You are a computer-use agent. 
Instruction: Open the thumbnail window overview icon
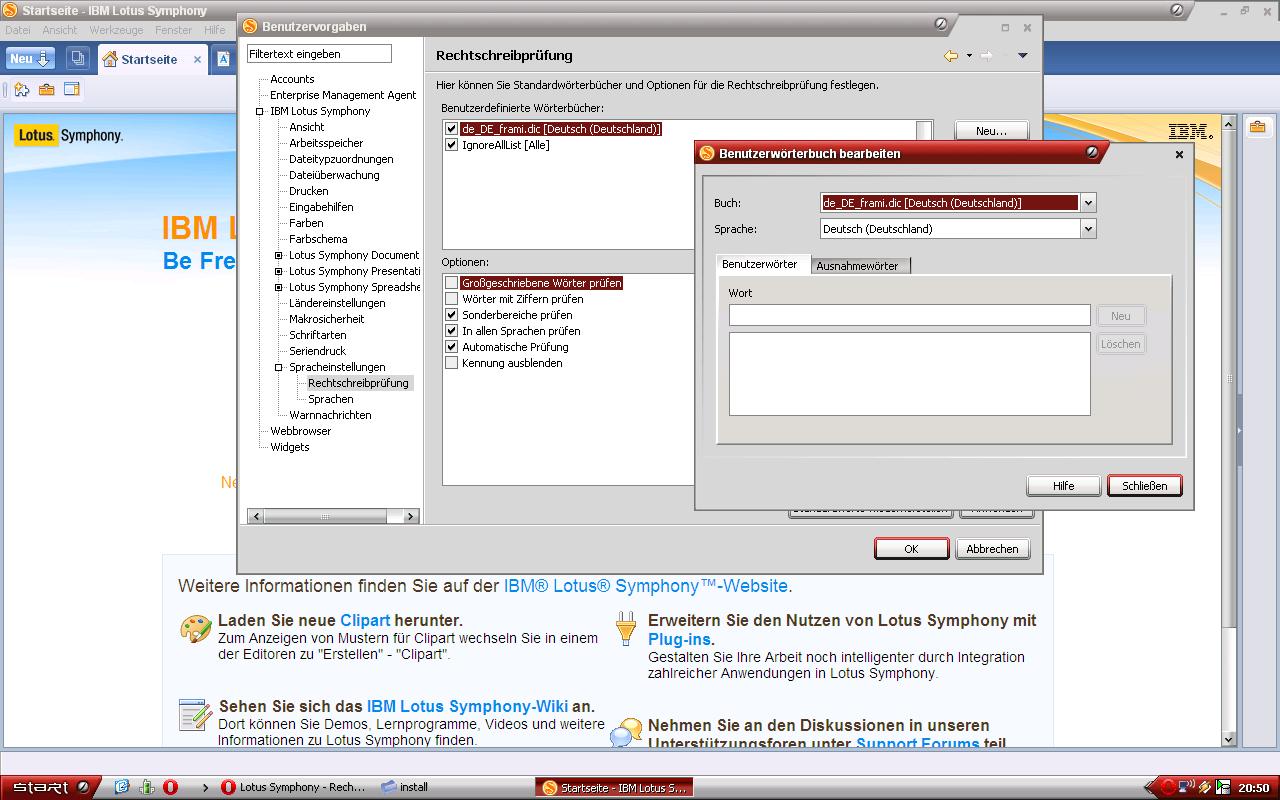[78, 59]
